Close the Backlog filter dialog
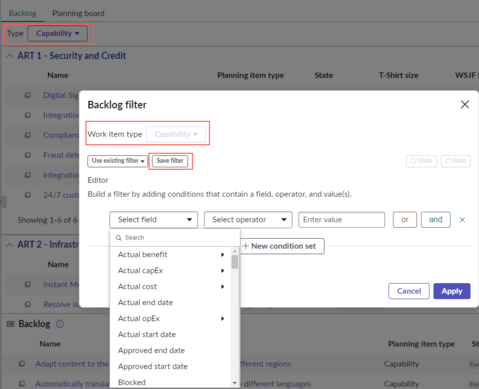 (465, 105)
